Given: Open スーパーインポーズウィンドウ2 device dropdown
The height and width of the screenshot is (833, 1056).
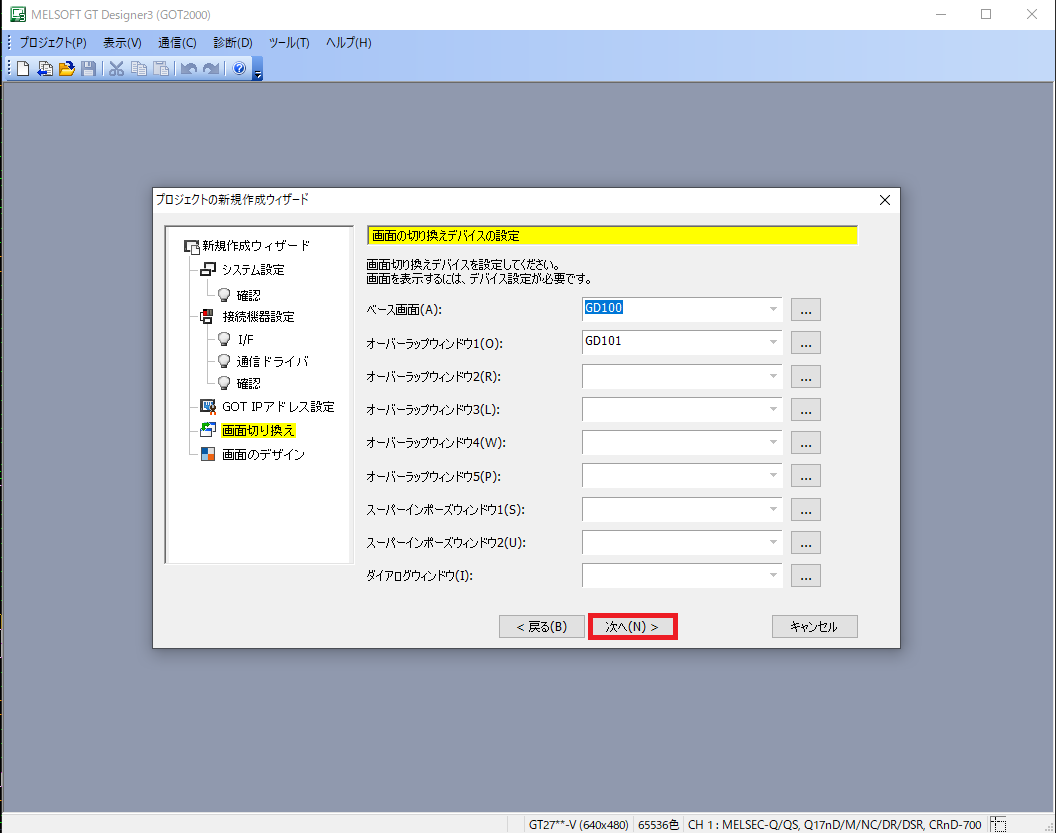Looking at the screenshot, I should 773,542.
